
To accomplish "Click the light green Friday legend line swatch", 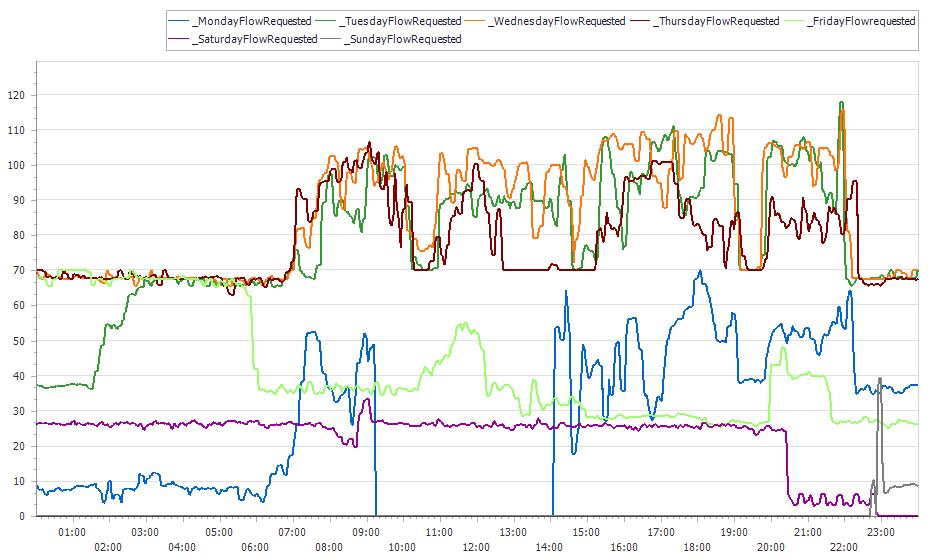I will point(794,21).
